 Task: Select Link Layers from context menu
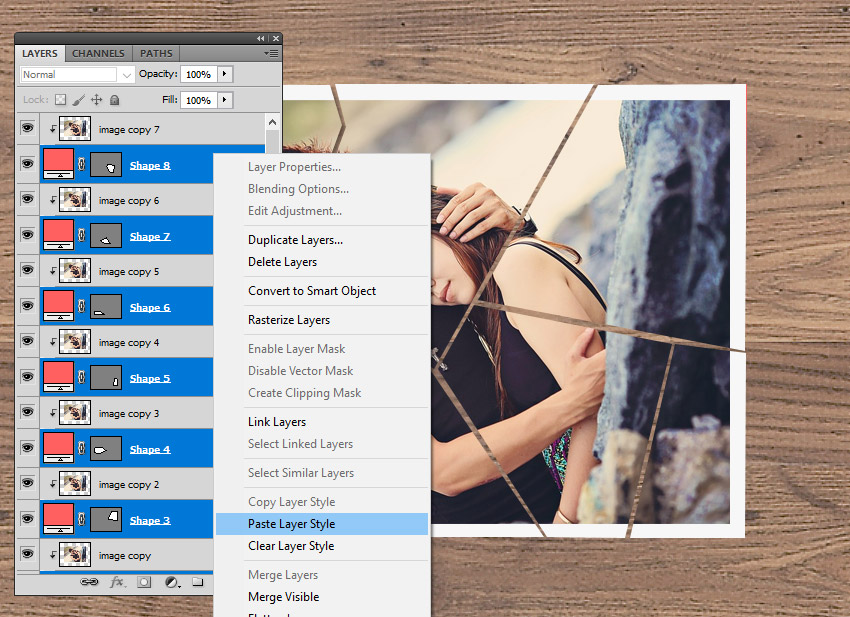[x=322, y=422]
